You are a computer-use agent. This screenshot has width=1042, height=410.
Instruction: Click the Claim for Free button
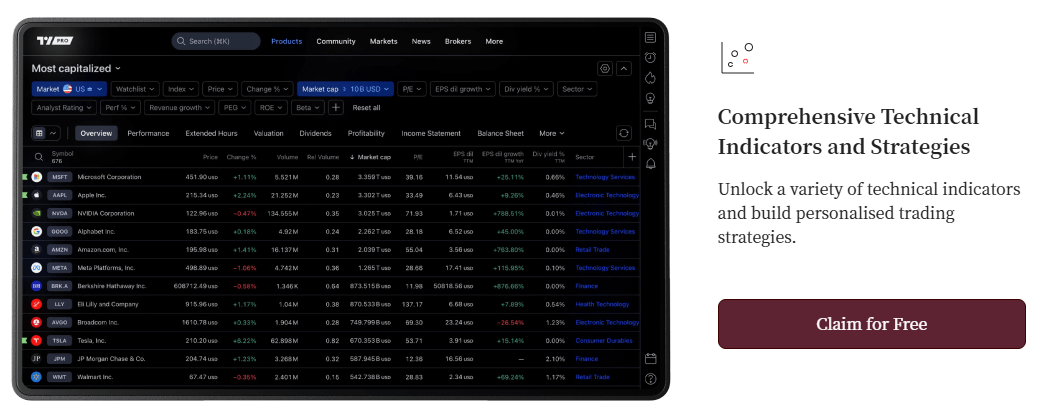871,324
